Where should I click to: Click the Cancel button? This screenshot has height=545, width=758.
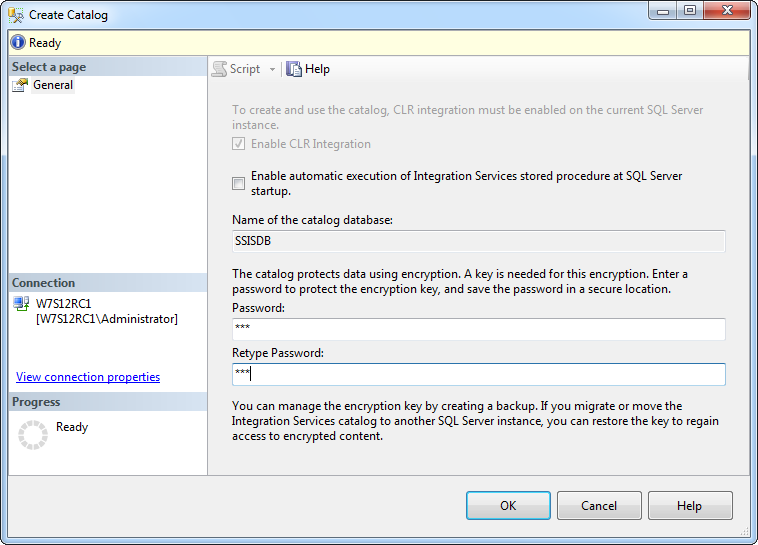(599, 506)
